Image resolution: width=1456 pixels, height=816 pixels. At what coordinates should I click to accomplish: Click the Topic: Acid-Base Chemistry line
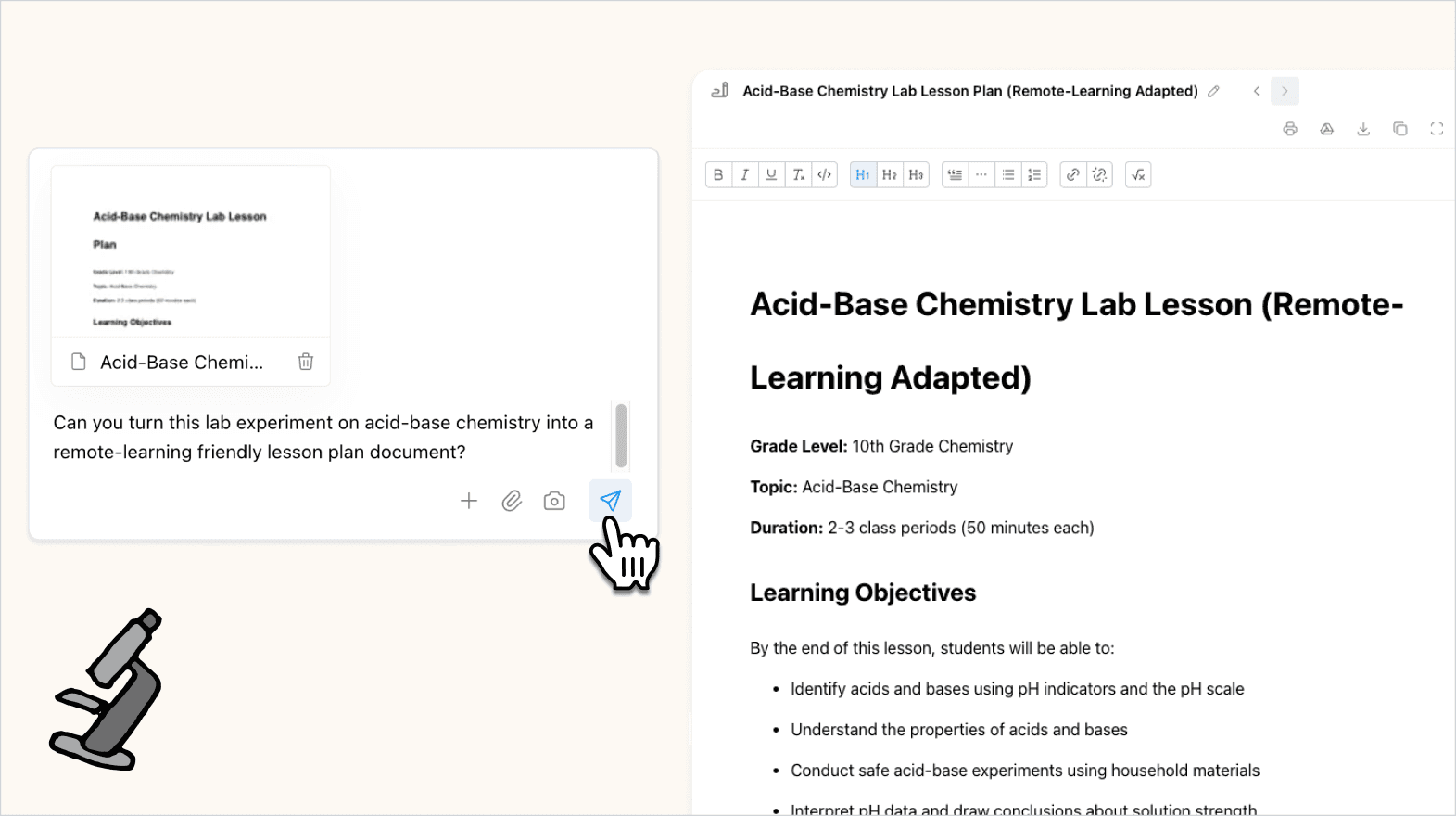pyautogui.click(x=854, y=487)
